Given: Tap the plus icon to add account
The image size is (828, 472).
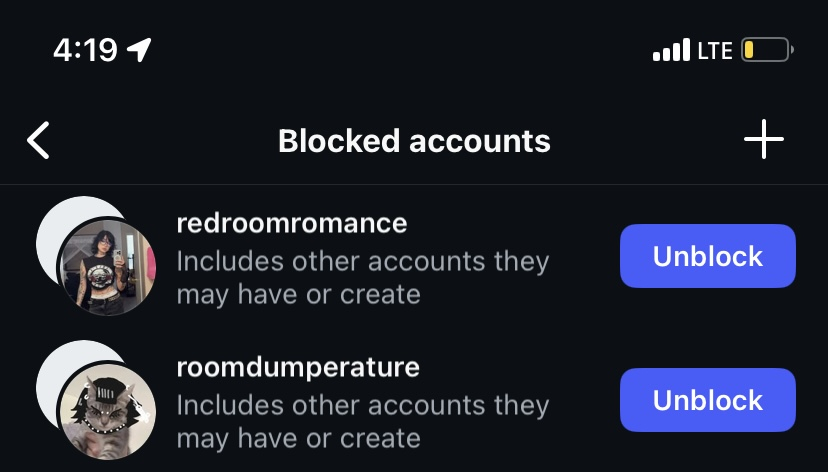Looking at the screenshot, I should coord(764,141).
